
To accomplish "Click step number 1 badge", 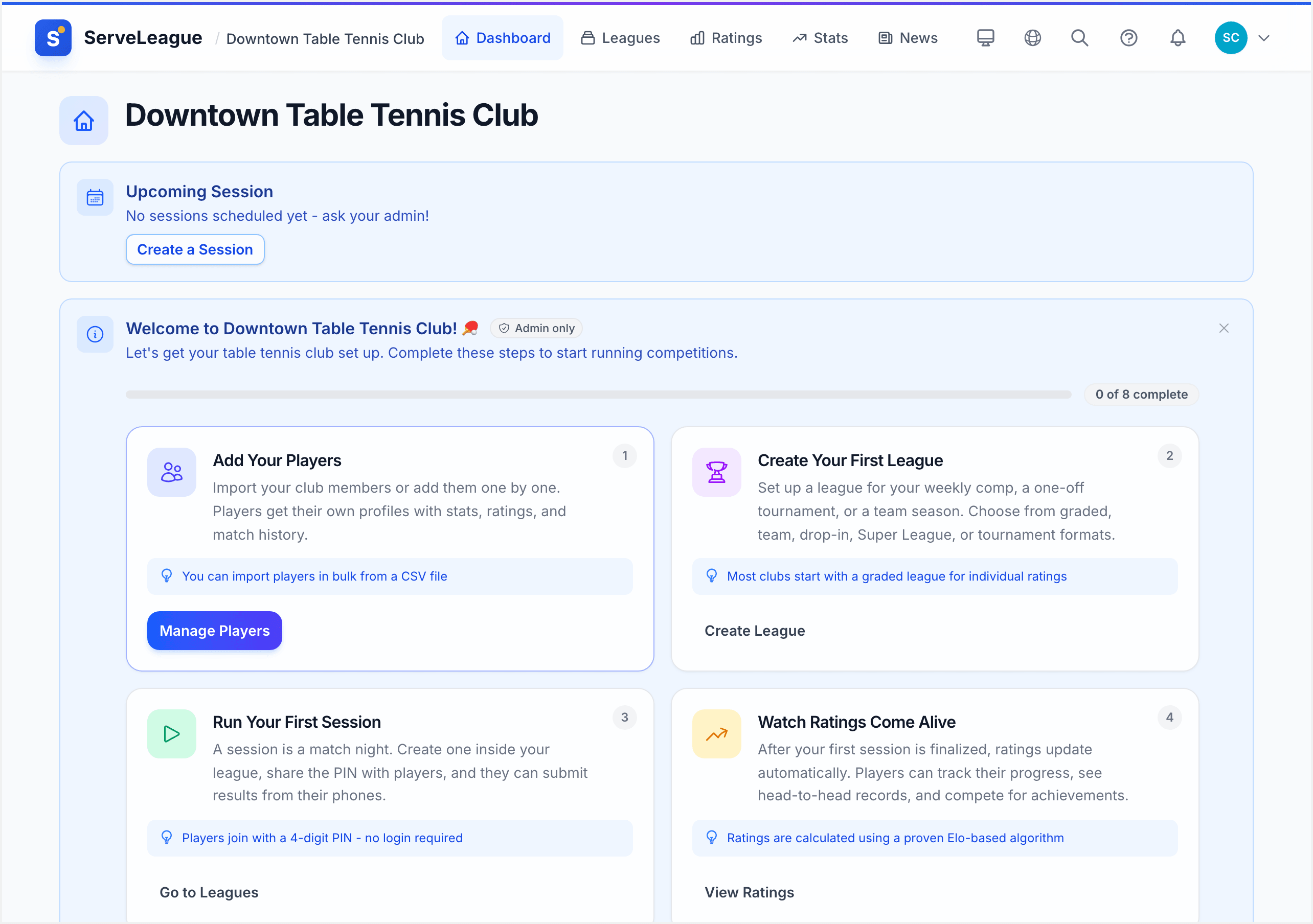I will [x=624, y=456].
